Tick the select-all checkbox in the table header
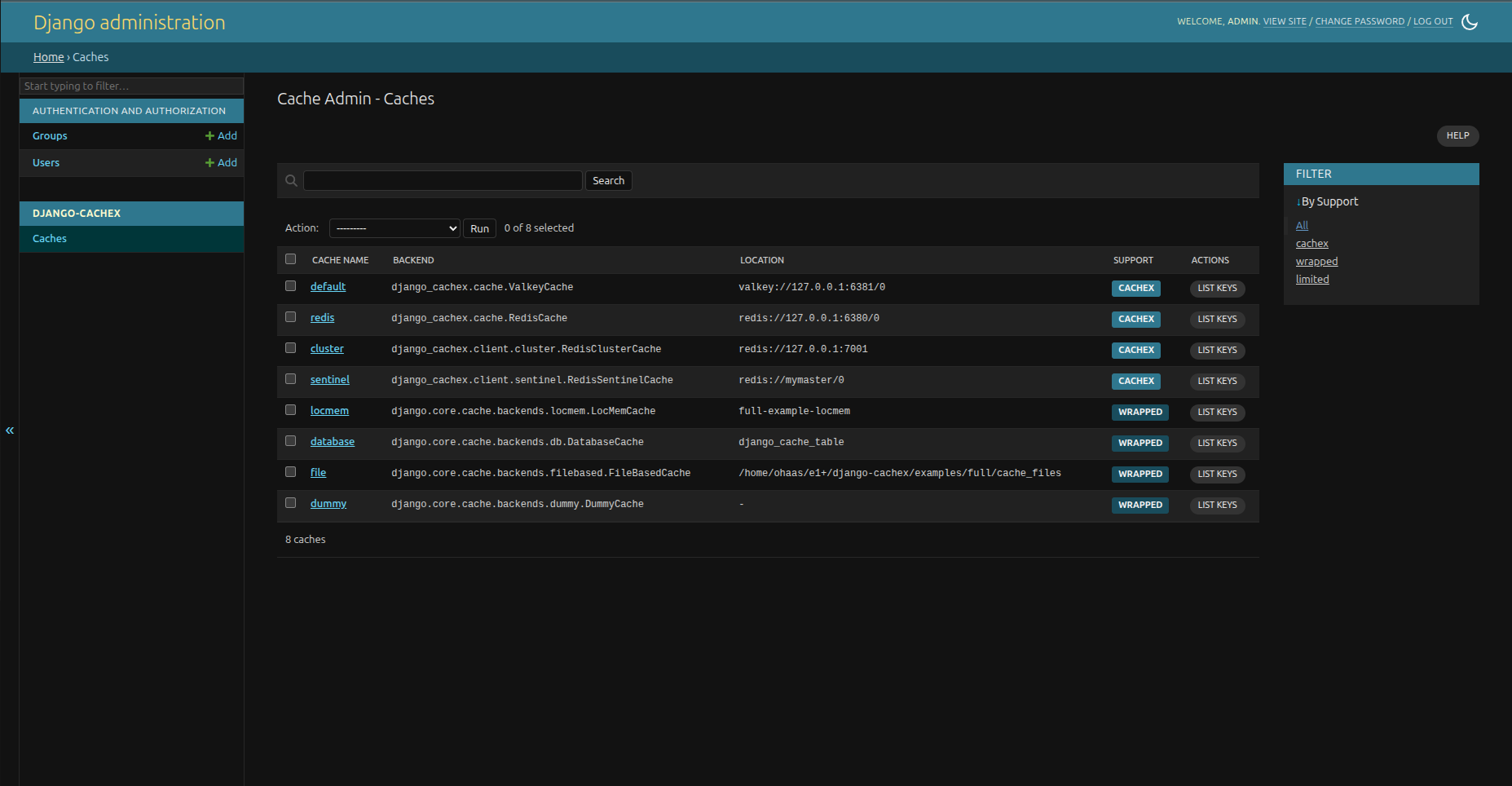This screenshot has height=786, width=1512. (x=290, y=259)
